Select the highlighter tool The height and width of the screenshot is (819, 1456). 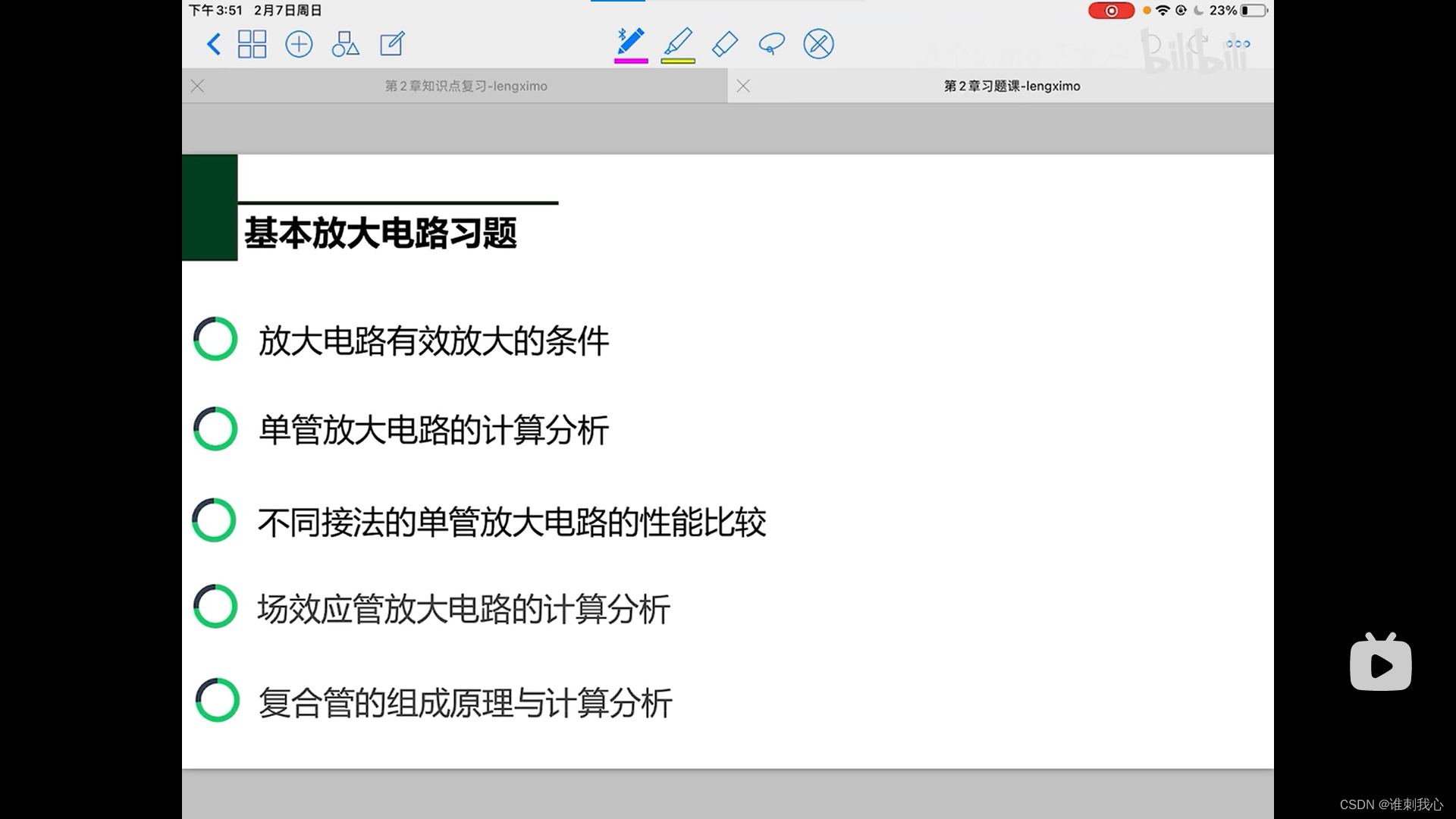(x=678, y=42)
